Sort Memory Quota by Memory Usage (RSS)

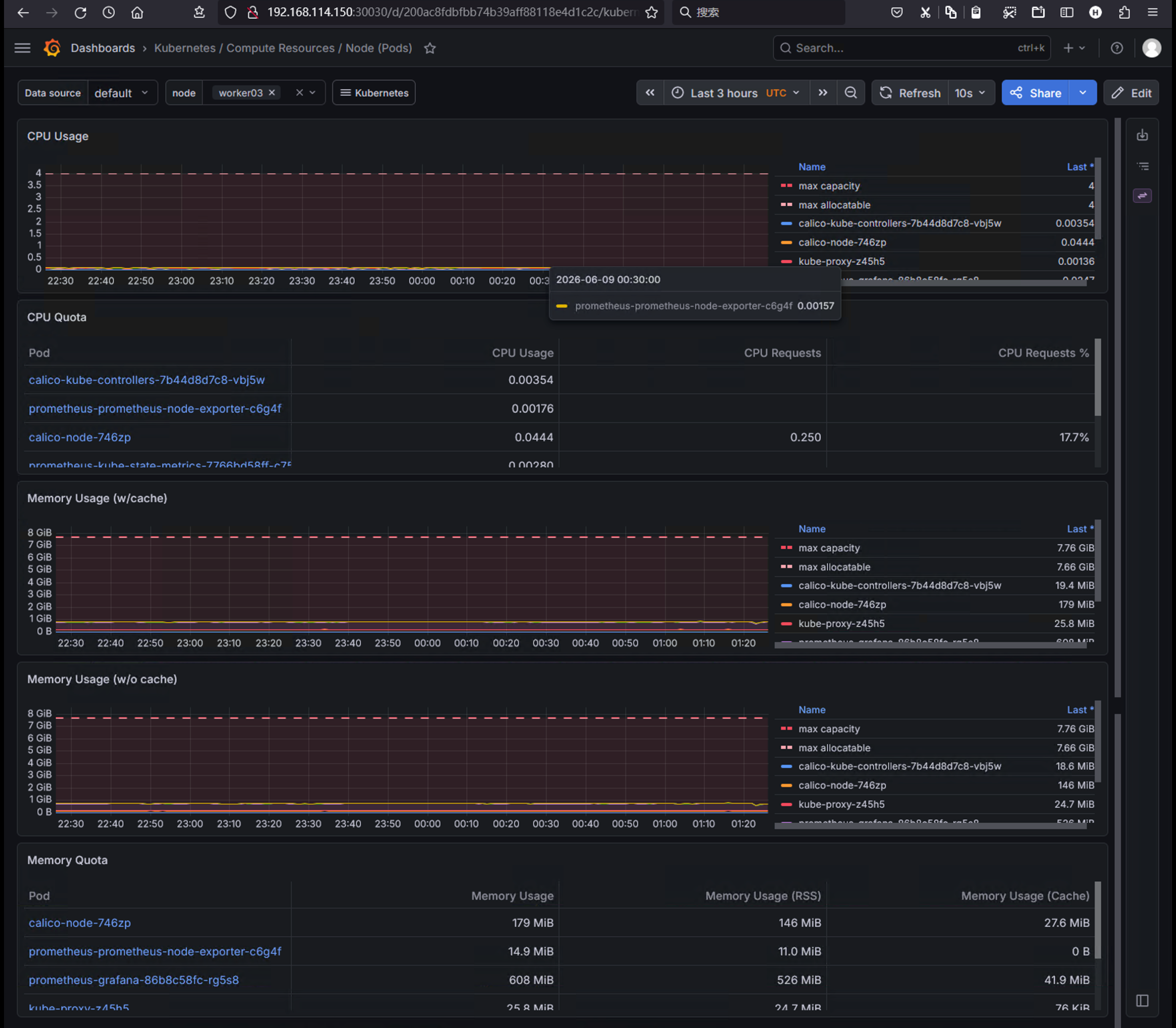tap(763, 896)
